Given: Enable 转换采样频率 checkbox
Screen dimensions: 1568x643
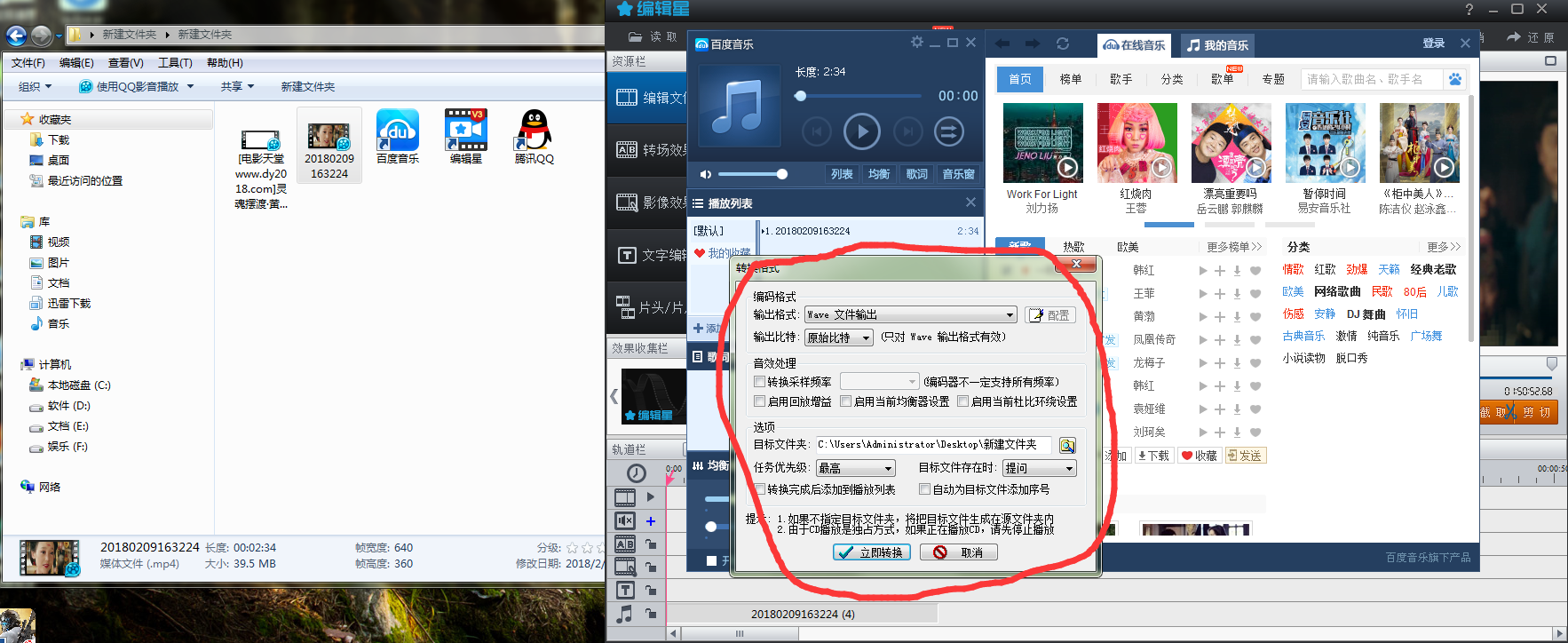Looking at the screenshot, I should (x=760, y=382).
